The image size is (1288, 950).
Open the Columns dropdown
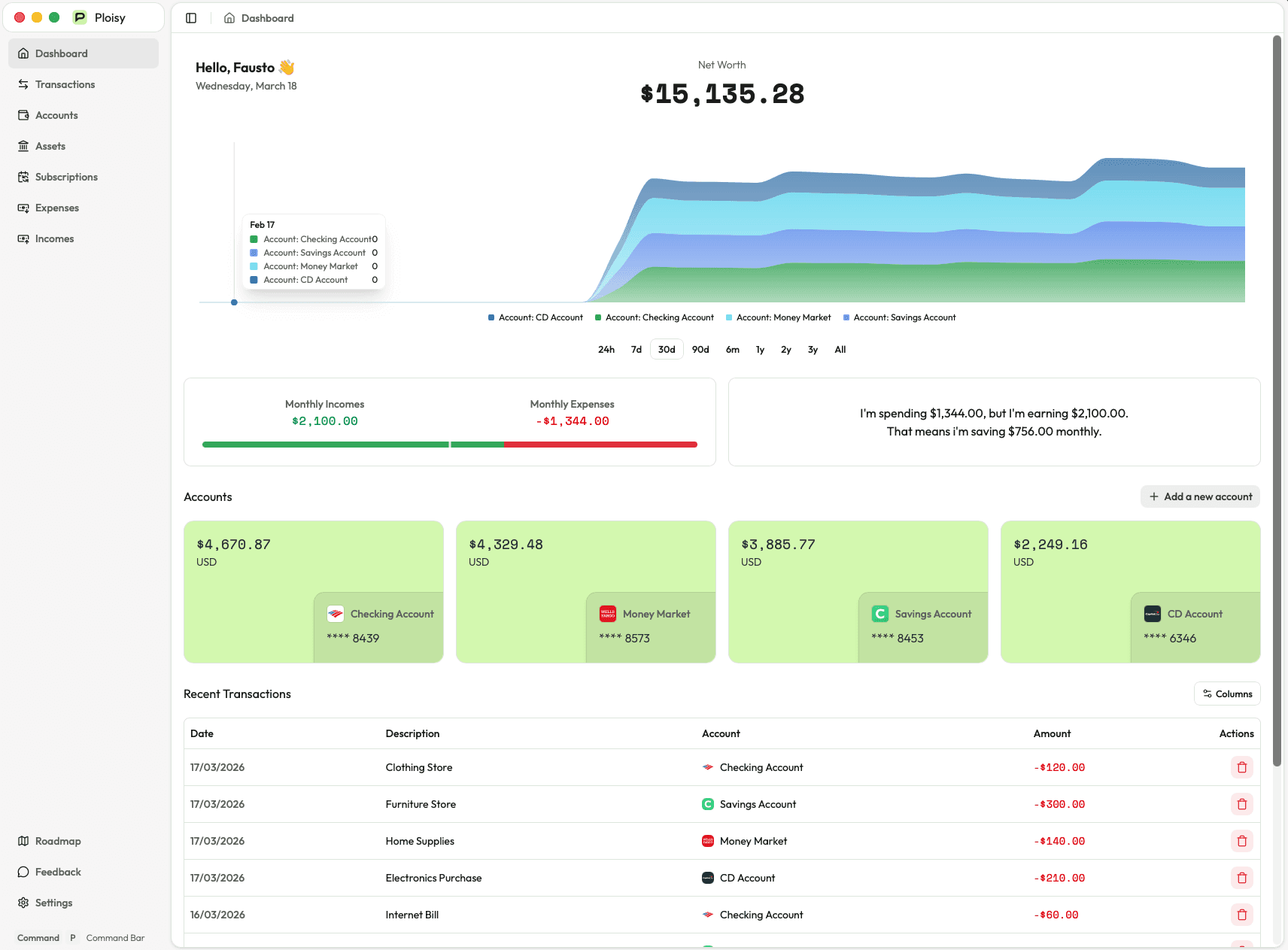(1227, 694)
